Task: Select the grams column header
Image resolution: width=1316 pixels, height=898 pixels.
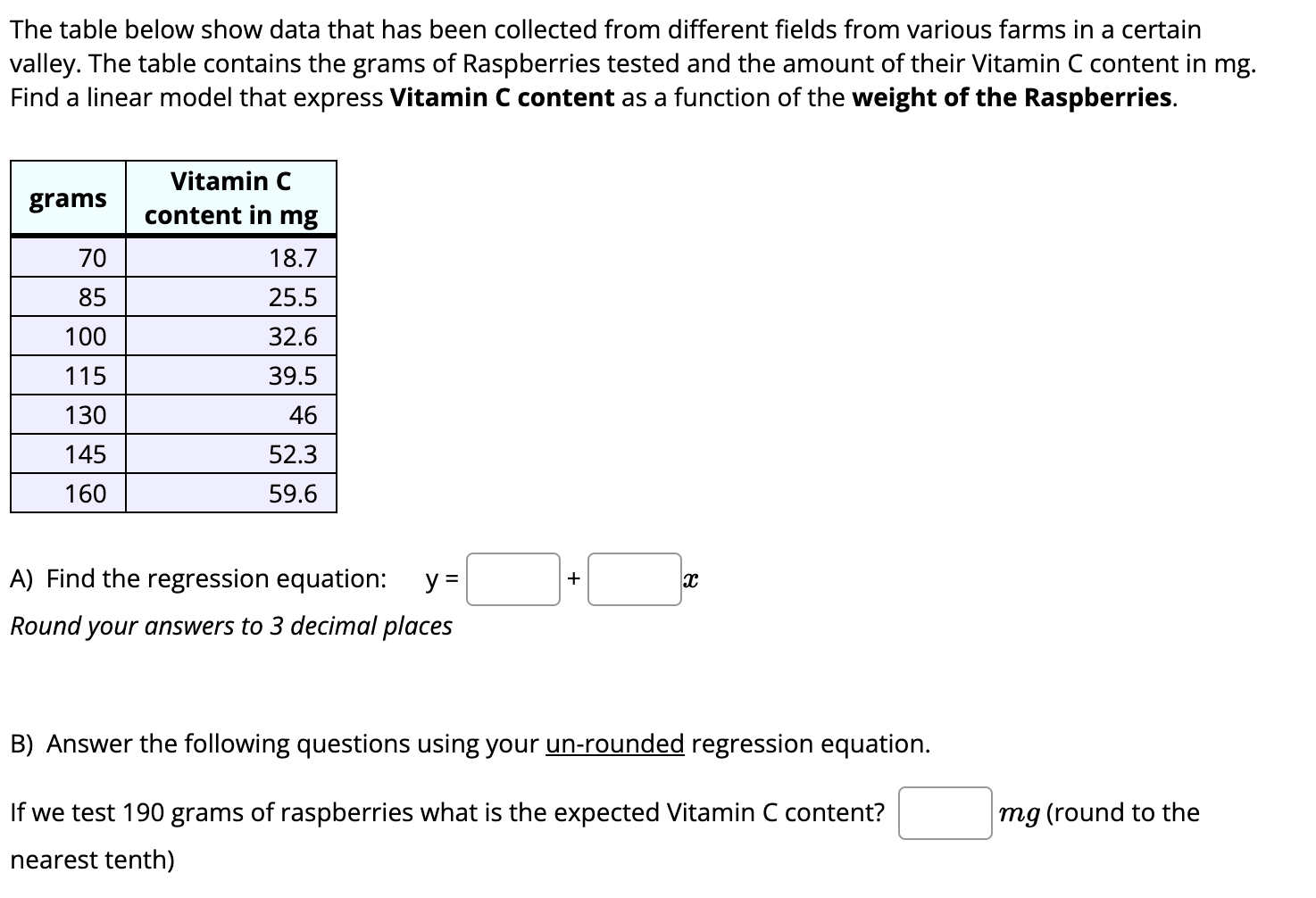Action: coord(67,198)
